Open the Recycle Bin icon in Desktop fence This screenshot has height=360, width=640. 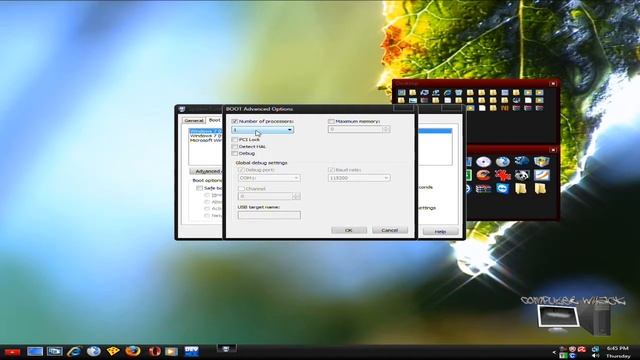coord(459,93)
